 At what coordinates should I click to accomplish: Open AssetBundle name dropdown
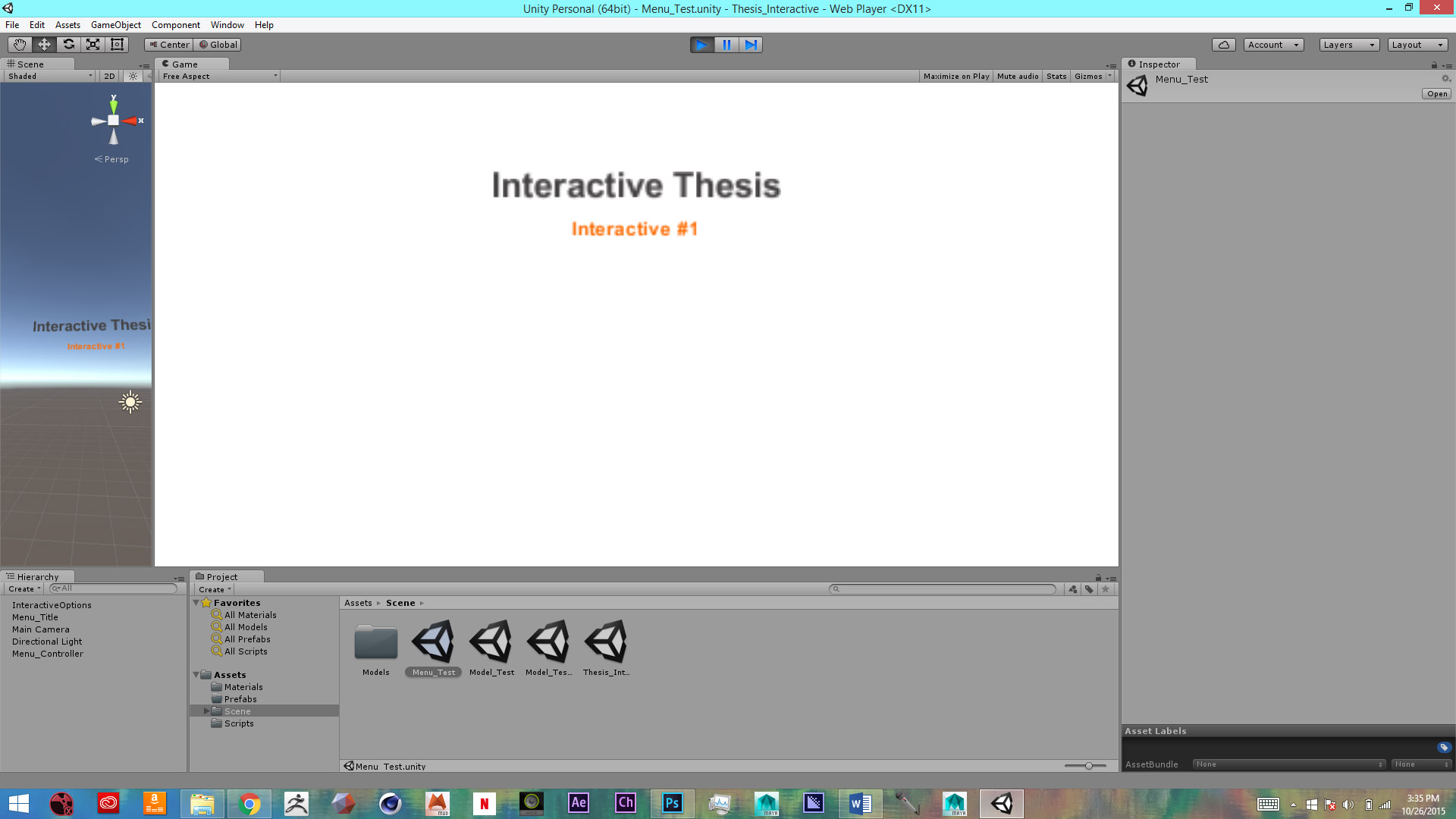(x=1288, y=764)
